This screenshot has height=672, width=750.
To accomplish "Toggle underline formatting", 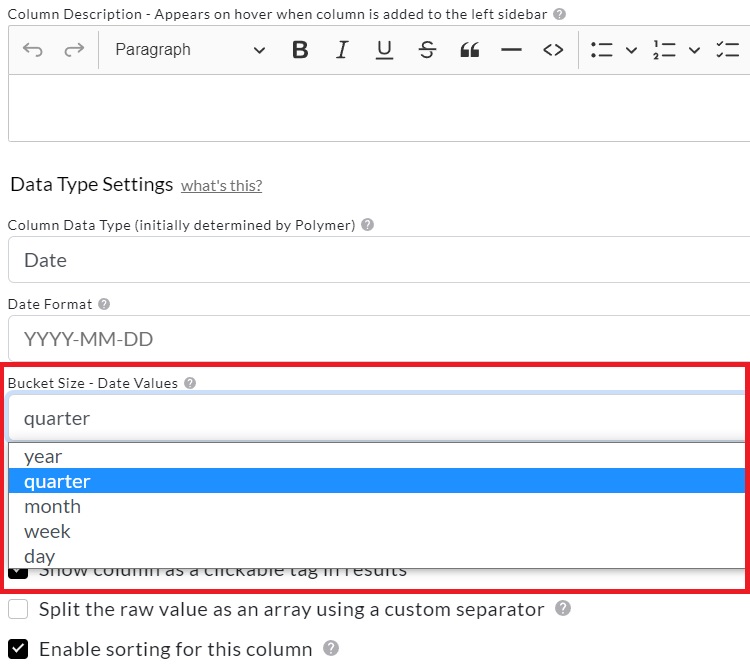I will pyautogui.click(x=384, y=50).
